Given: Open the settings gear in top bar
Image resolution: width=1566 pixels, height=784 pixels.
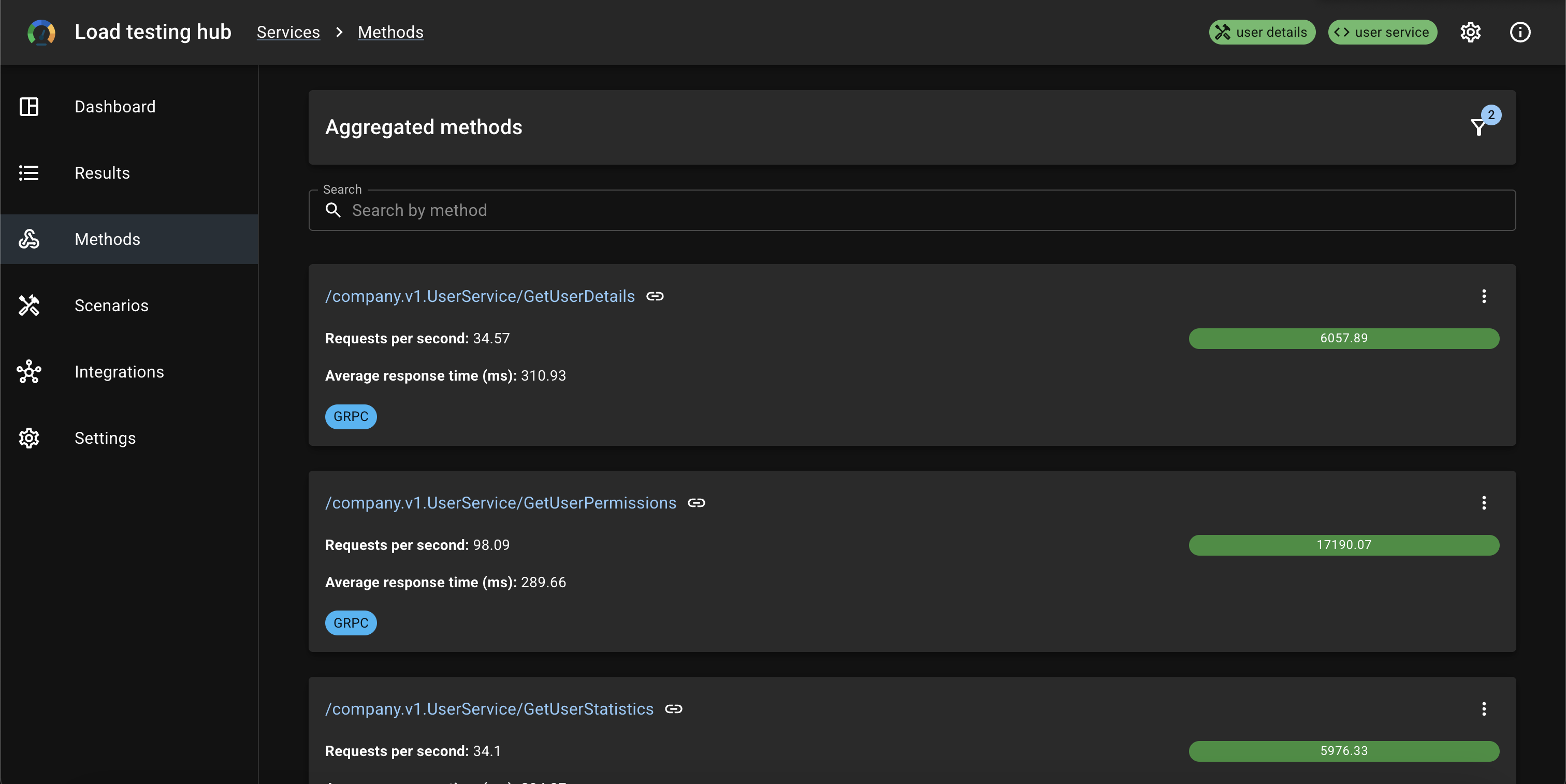Looking at the screenshot, I should (x=1470, y=32).
